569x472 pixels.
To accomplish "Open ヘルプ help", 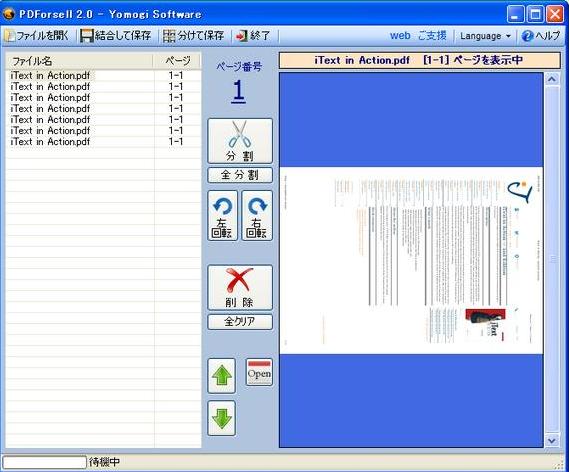I will [x=541, y=36].
